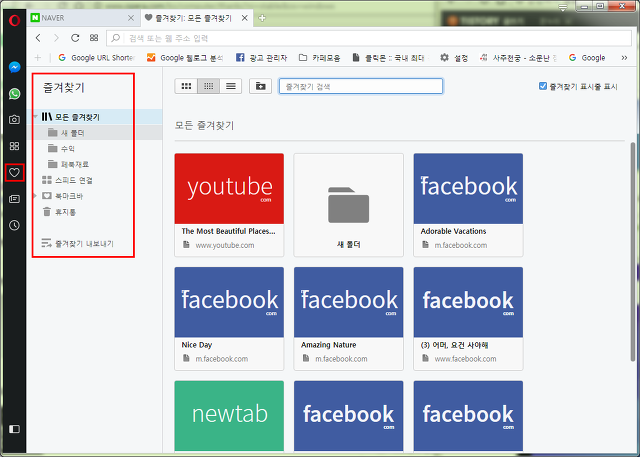Add page to bookmarks bar plus
640x457 pixels.
[38, 58]
